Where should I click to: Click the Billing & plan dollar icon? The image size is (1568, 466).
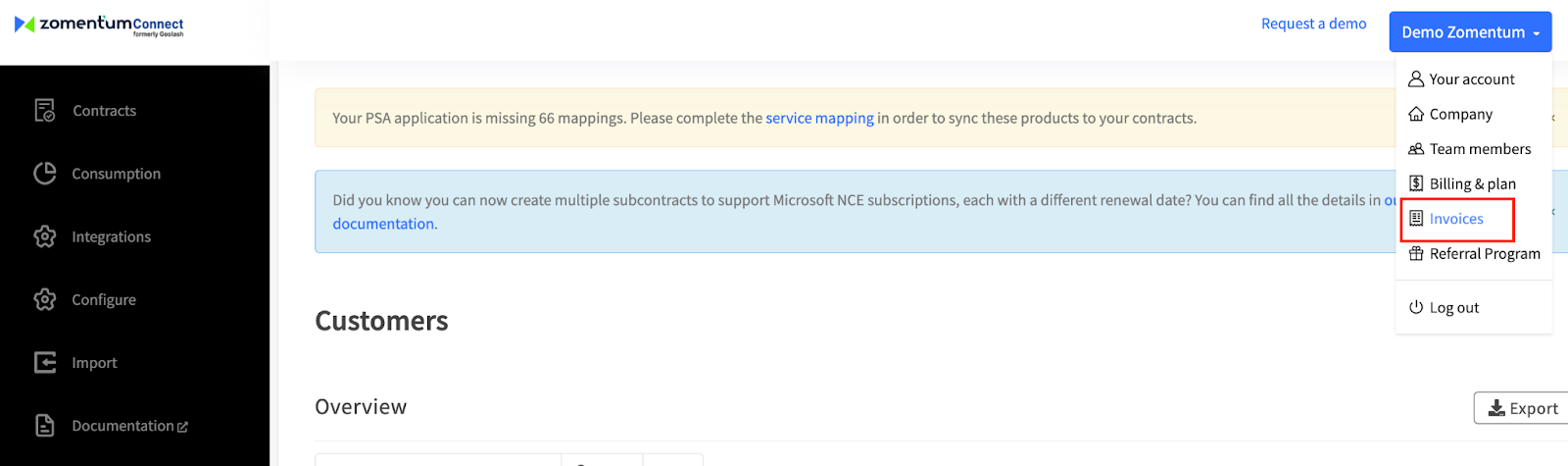tap(1416, 183)
